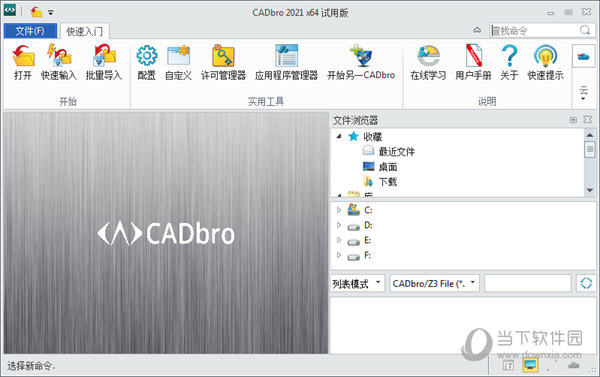Image resolution: width=600 pixels, height=377 pixels.
Task: Click the cloud icon in the ribbon
Action: click(x=584, y=57)
